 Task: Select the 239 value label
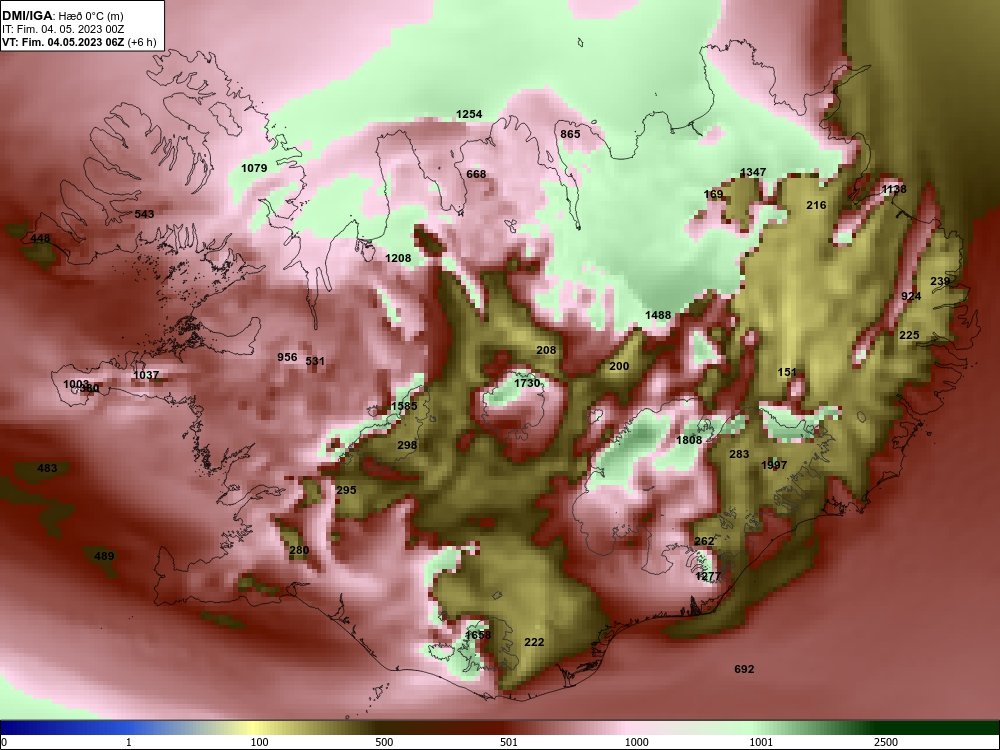click(x=939, y=281)
